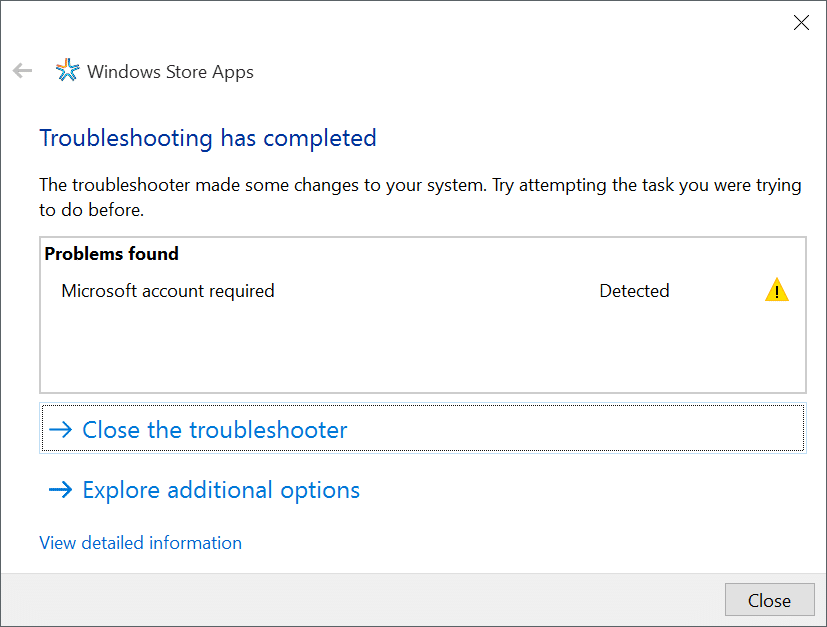The height and width of the screenshot is (627, 827).
Task: Select the Microsoft account required entry
Action: pyautogui.click(x=168, y=291)
